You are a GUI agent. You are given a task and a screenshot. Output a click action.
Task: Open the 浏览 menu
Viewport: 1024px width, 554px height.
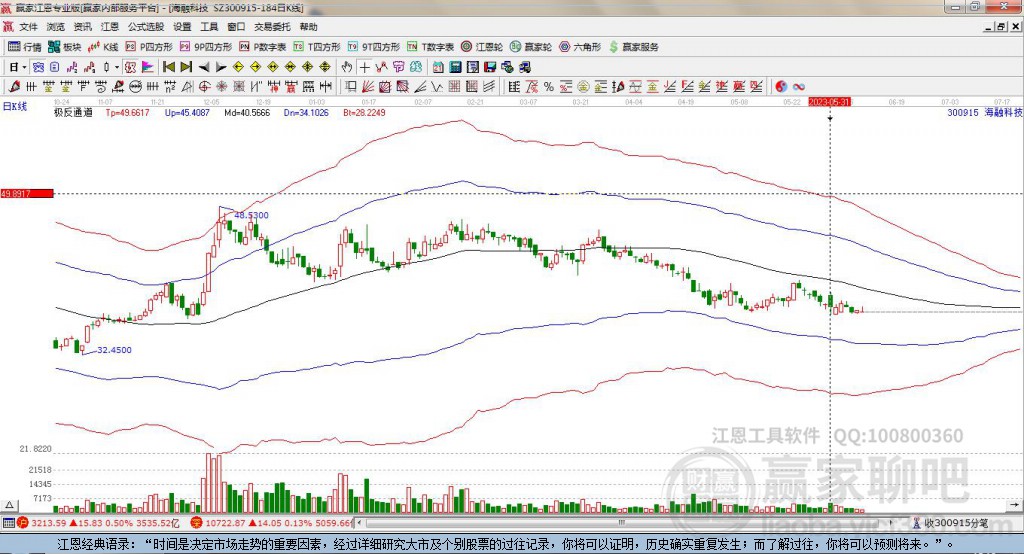click(x=56, y=27)
